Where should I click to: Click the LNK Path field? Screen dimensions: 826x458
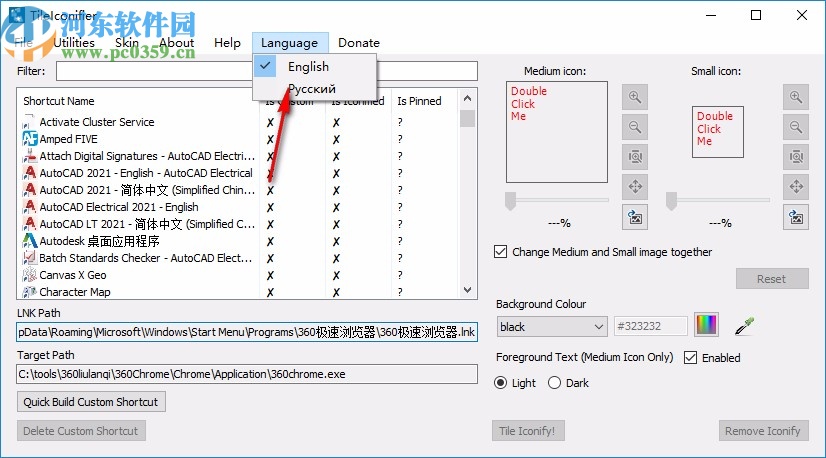pyautogui.click(x=247, y=332)
